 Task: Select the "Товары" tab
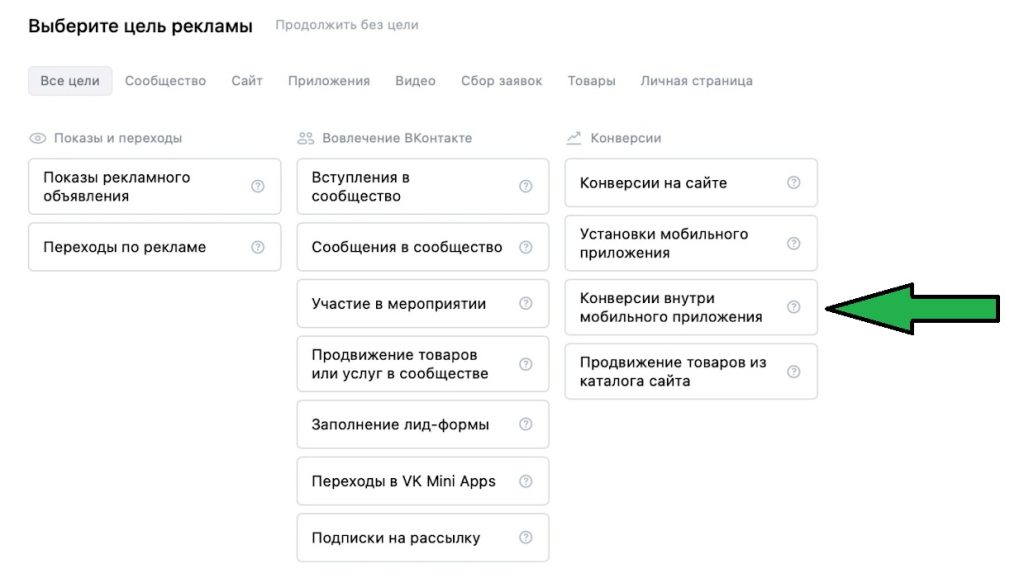point(591,81)
